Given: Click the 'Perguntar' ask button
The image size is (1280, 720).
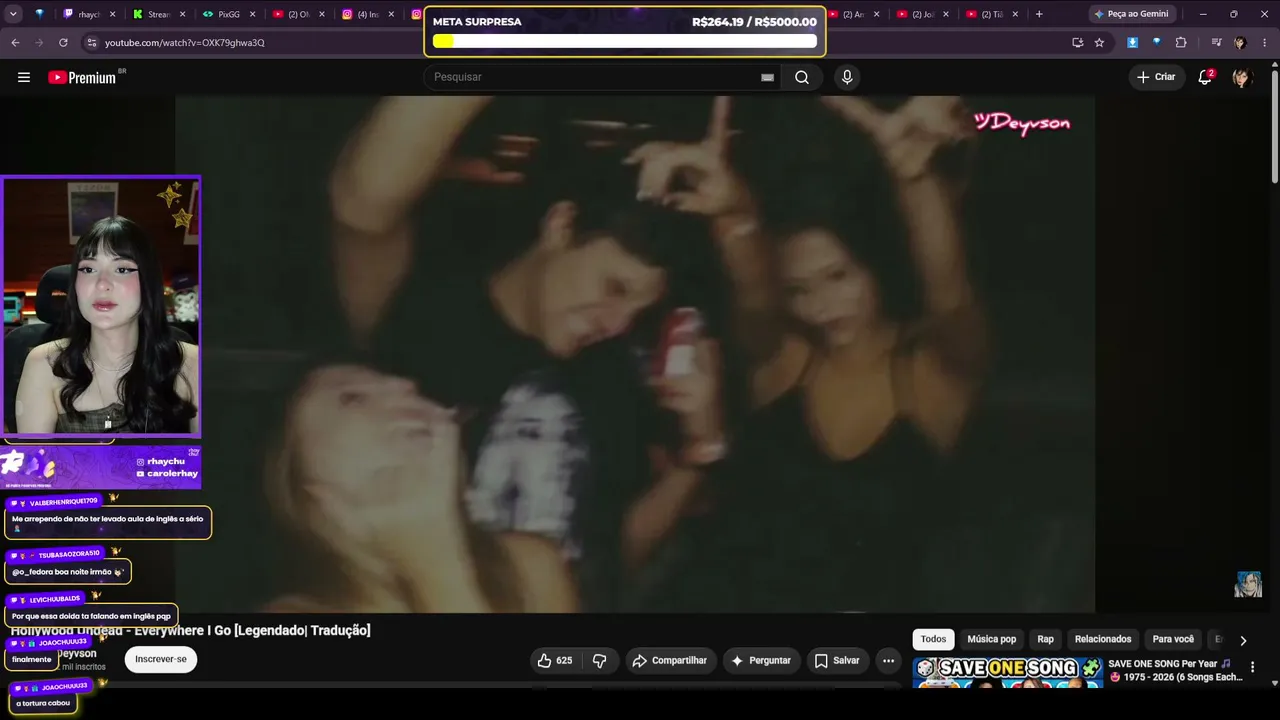Looking at the screenshot, I should click(761, 660).
